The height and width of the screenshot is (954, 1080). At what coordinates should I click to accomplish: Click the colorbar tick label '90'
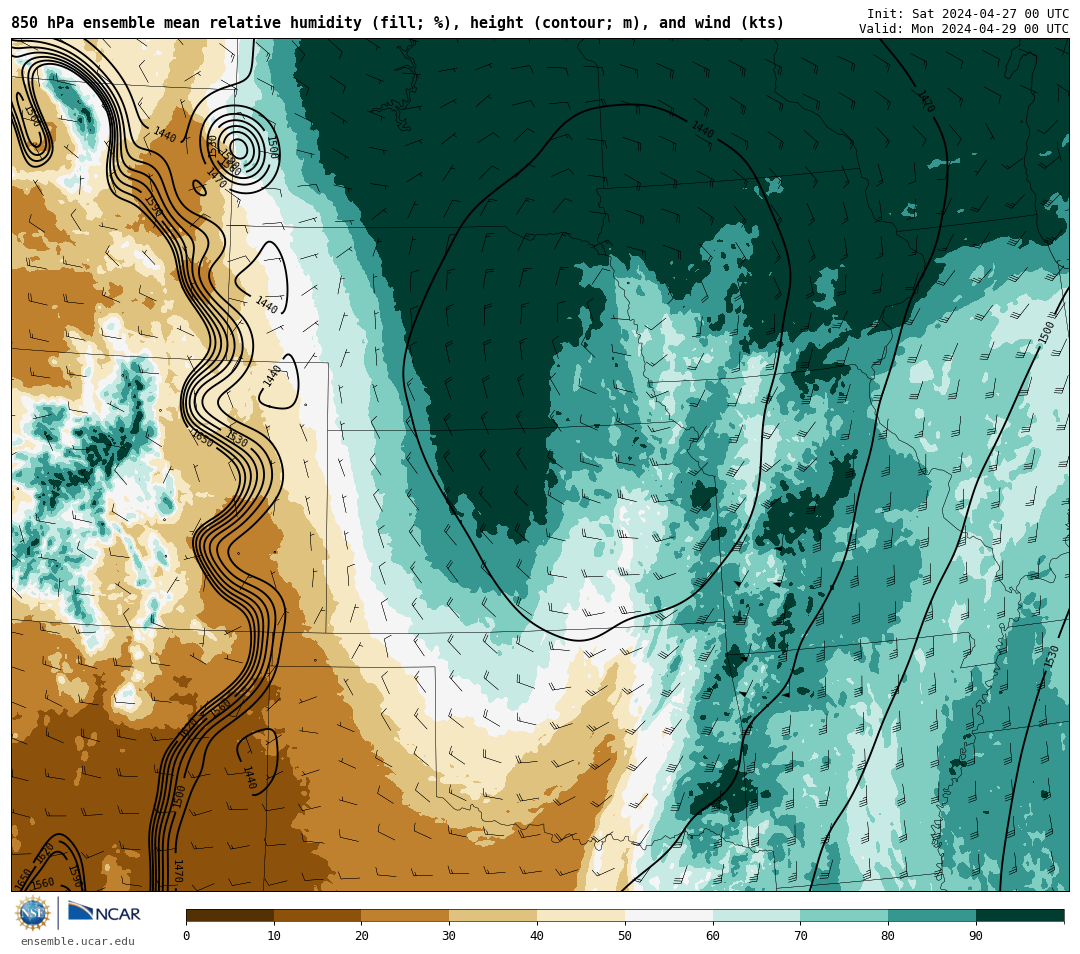976,935
